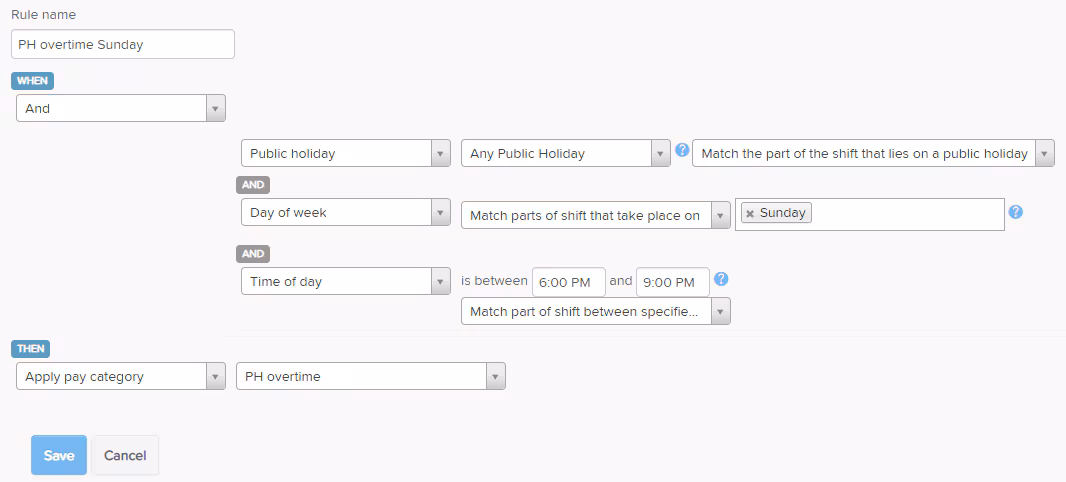
Task: Remove Sunday tag with its x icon
Action: [750, 213]
